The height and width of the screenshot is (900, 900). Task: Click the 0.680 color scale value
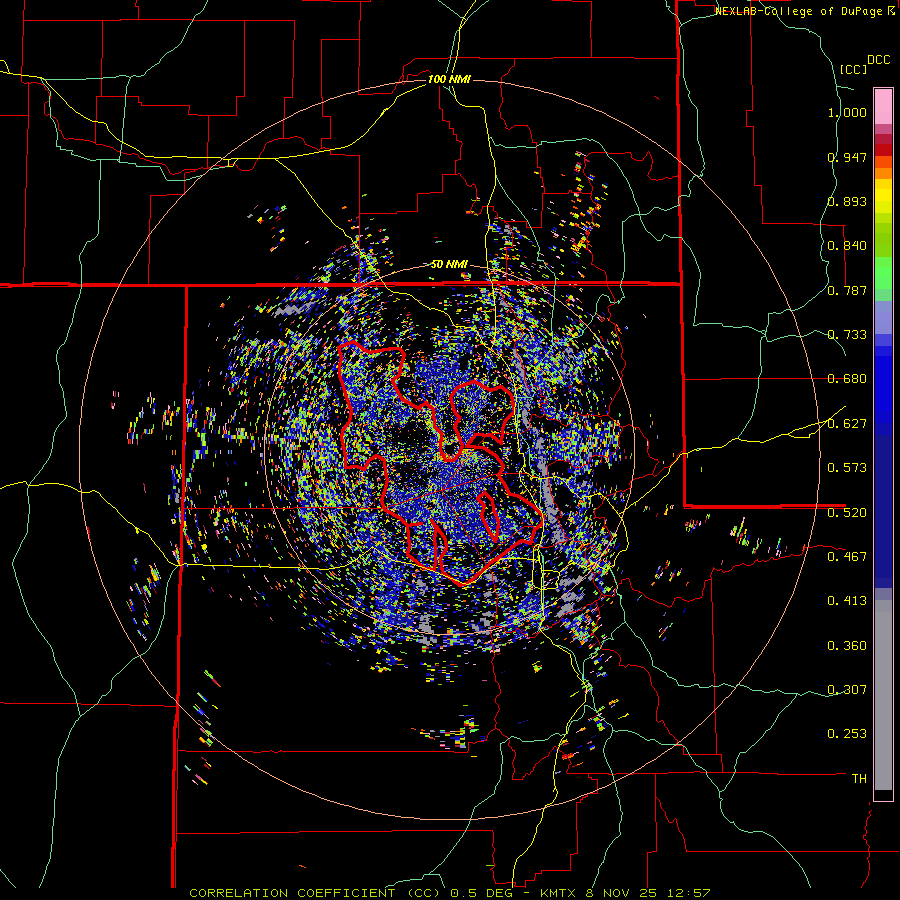click(x=847, y=379)
